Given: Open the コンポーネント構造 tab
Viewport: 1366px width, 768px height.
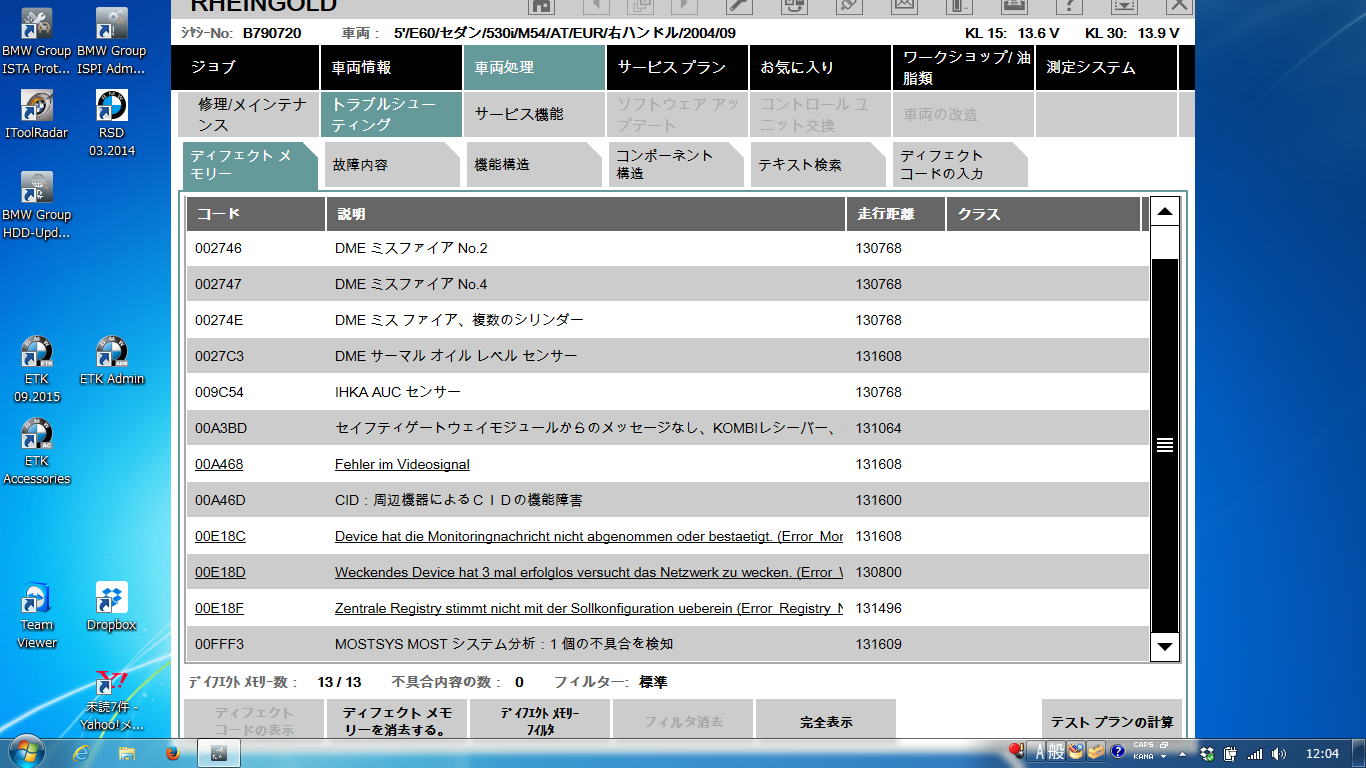Looking at the screenshot, I should tap(676, 165).
